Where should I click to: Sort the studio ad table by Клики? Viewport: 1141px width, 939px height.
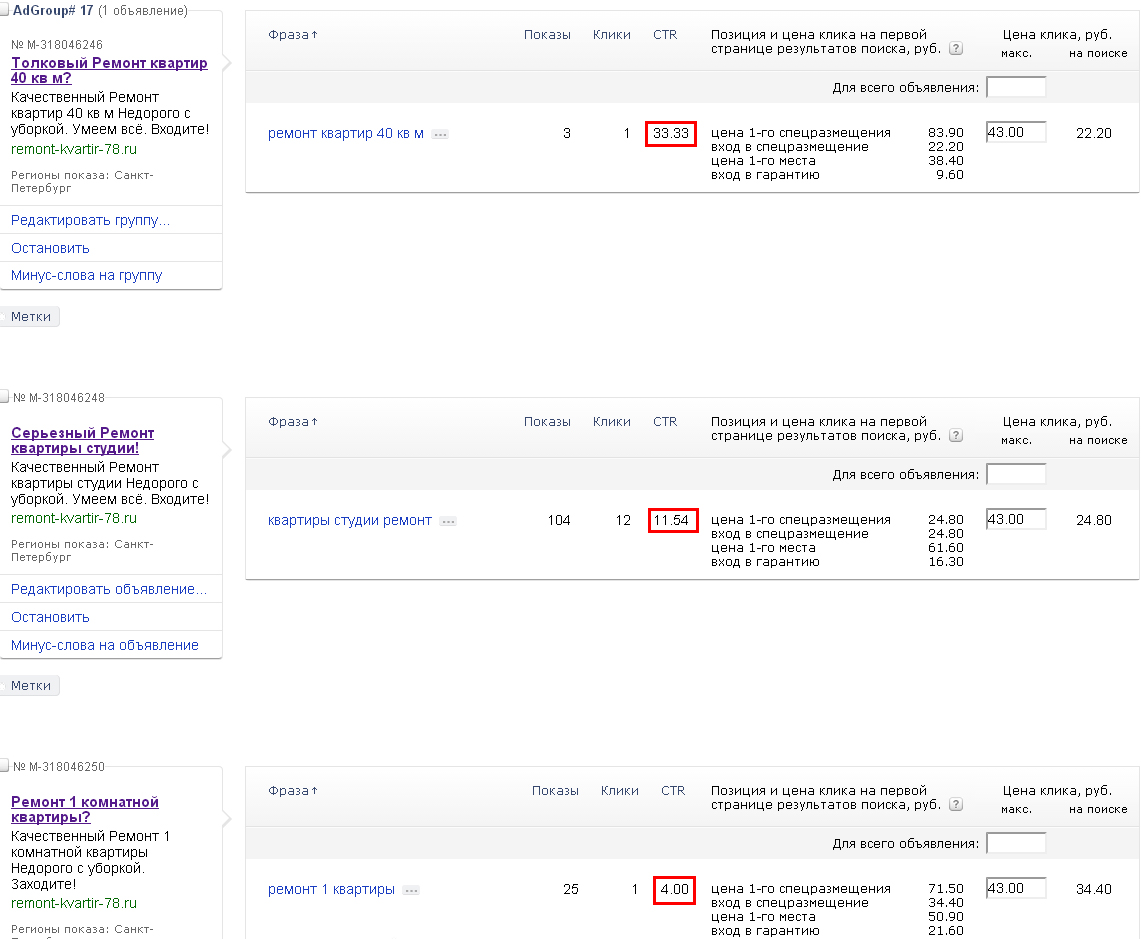point(611,422)
